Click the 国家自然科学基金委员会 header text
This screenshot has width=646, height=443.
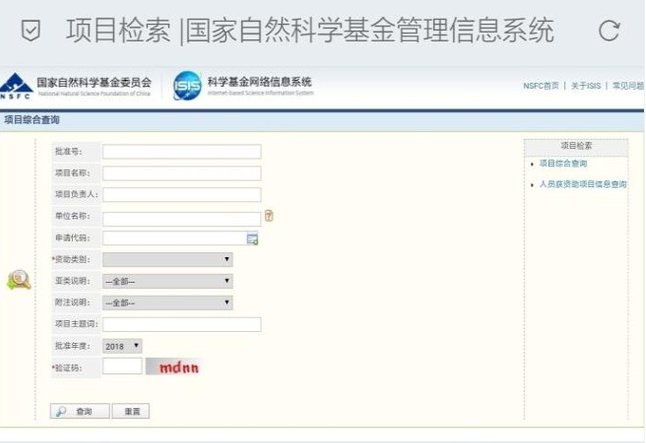[x=94, y=82]
